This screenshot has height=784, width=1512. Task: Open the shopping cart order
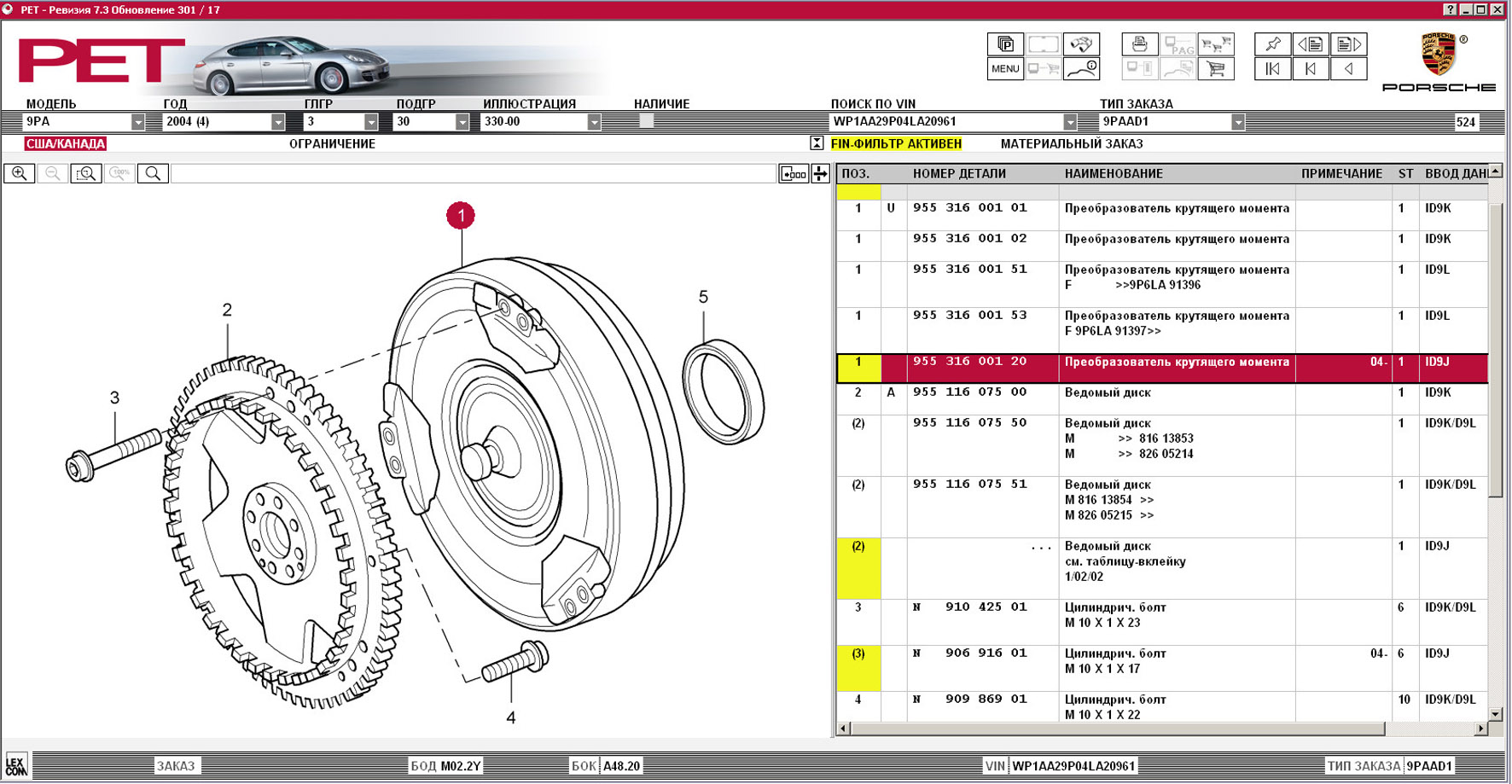click(x=1216, y=69)
